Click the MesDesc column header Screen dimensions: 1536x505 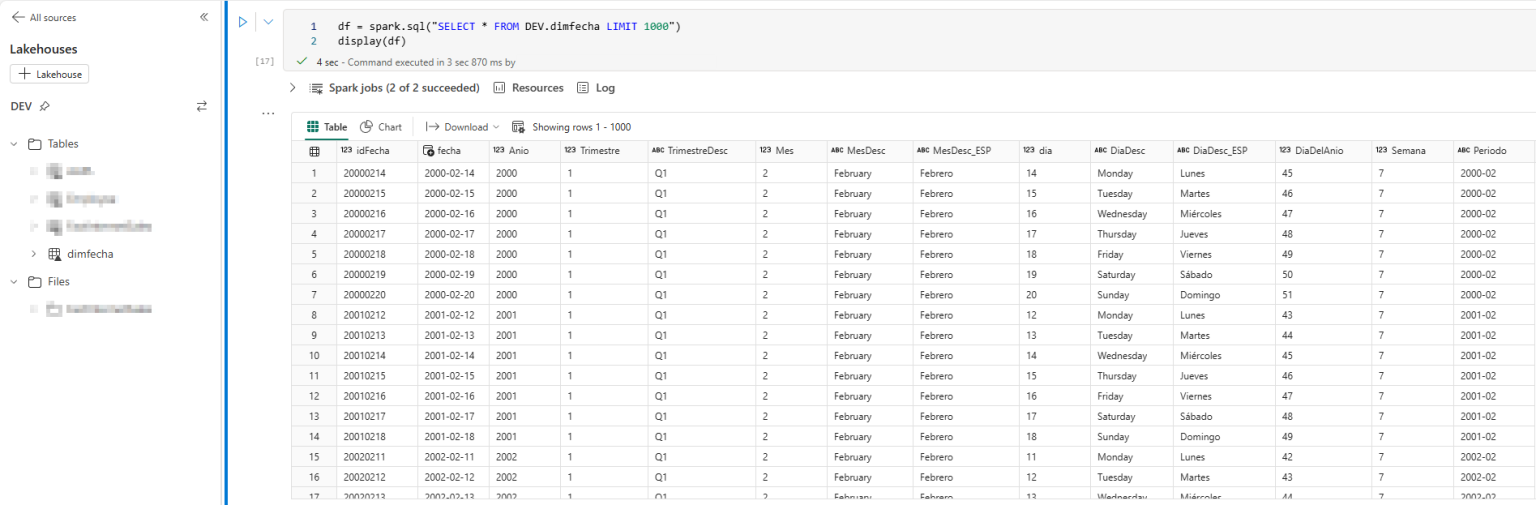[870, 151]
